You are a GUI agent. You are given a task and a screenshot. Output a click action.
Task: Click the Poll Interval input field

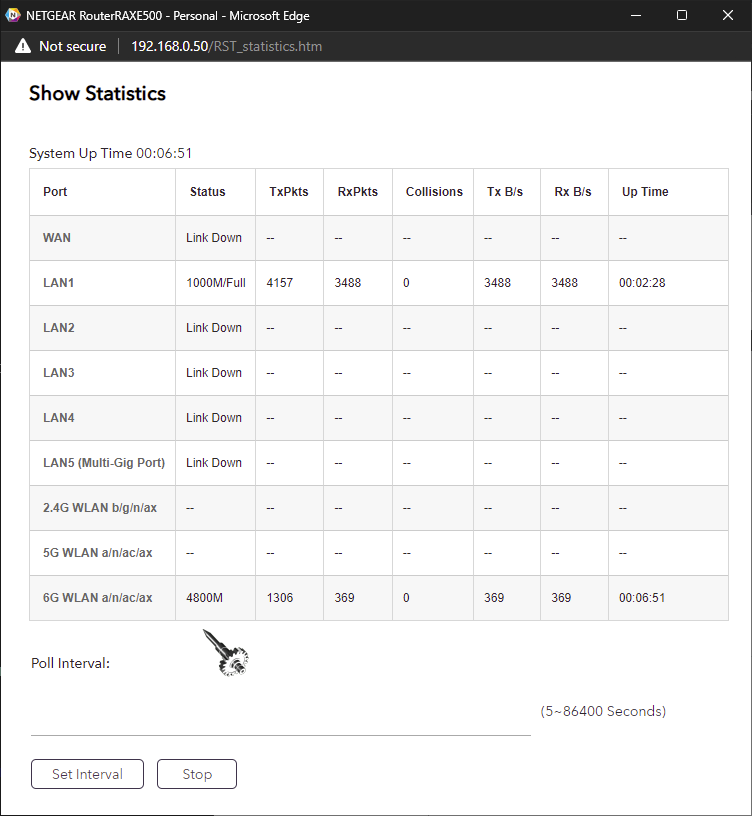point(281,718)
